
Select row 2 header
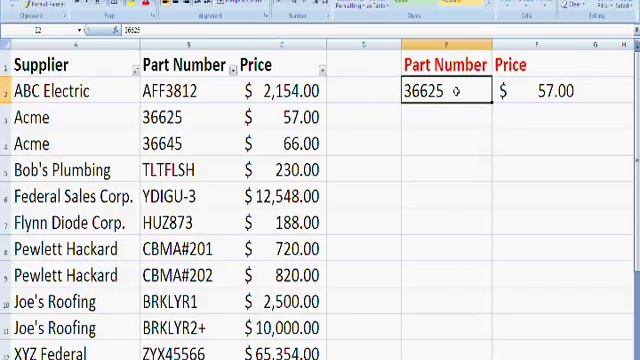pos(5,90)
